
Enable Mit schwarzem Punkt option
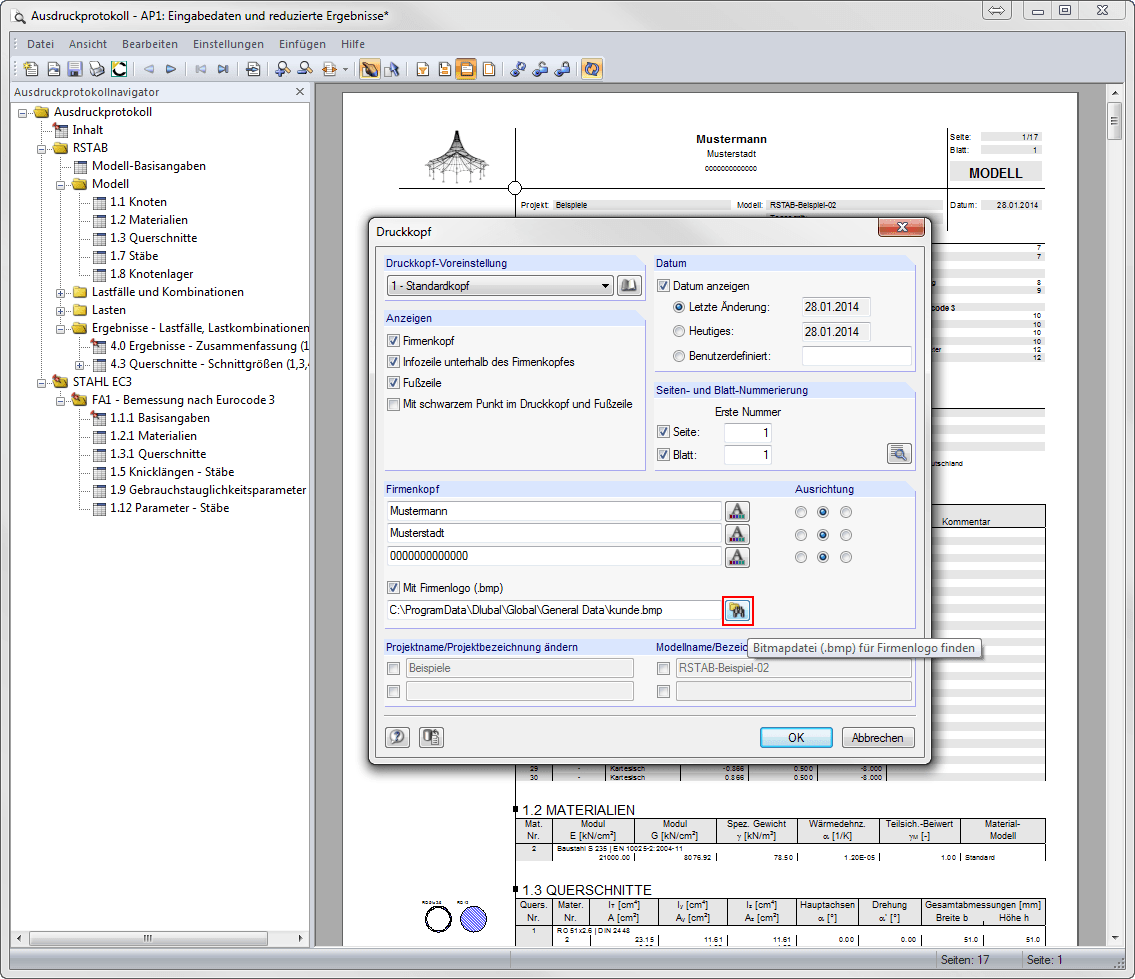tap(394, 404)
